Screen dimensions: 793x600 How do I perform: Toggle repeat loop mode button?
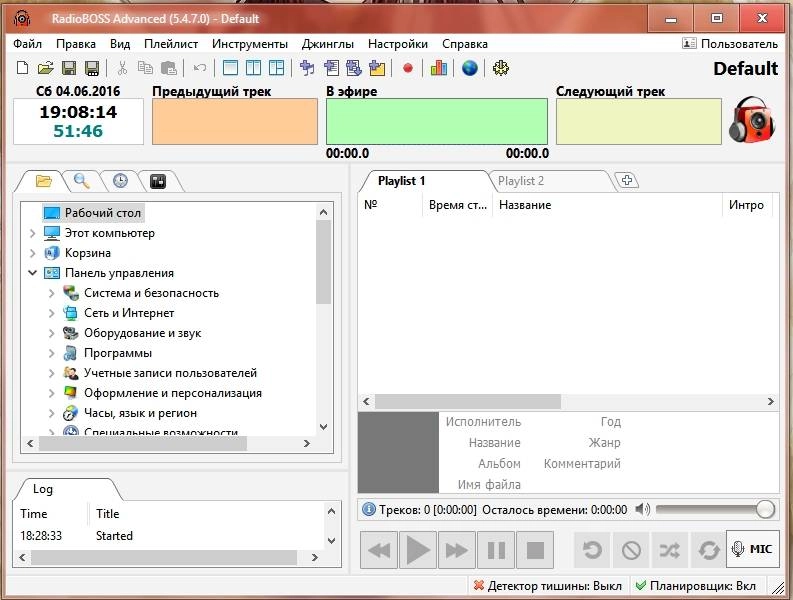click(708, 550)
